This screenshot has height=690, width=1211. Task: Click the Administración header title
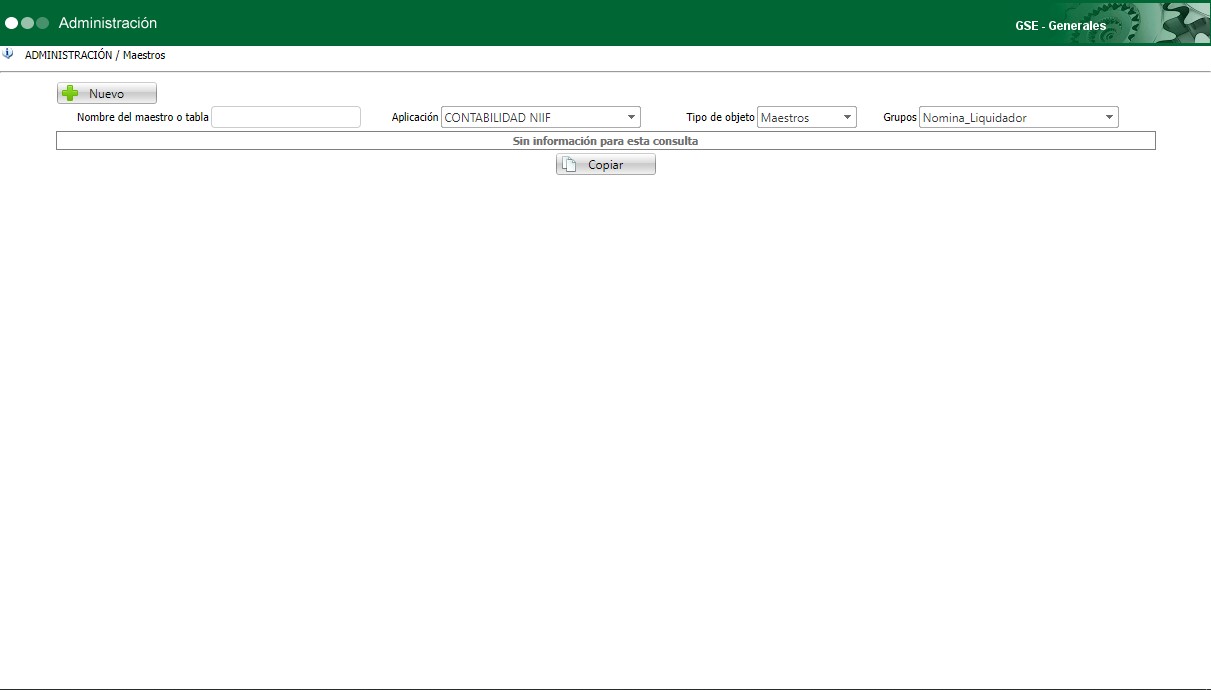[108, 23]
